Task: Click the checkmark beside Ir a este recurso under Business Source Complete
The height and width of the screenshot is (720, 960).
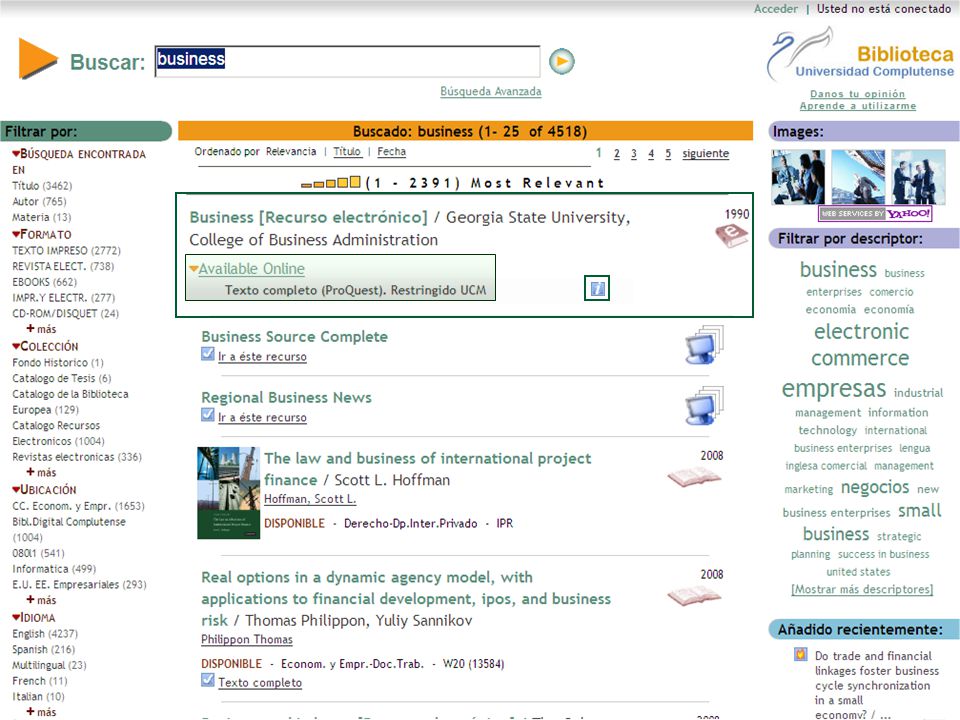Action: [x=208, y=354]
